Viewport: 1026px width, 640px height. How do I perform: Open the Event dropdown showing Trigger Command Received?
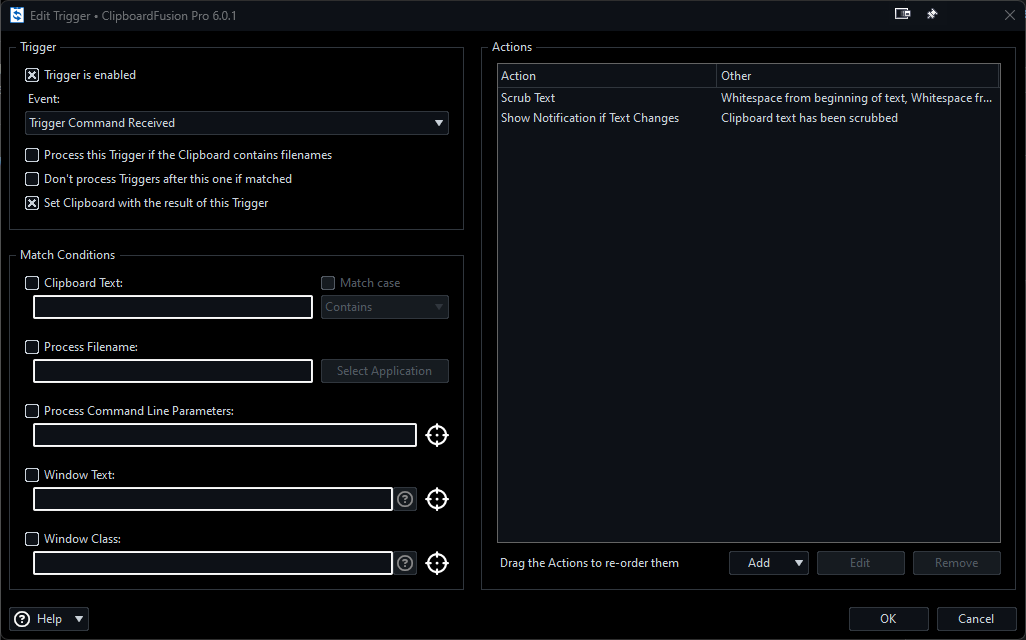coord(237,123)
